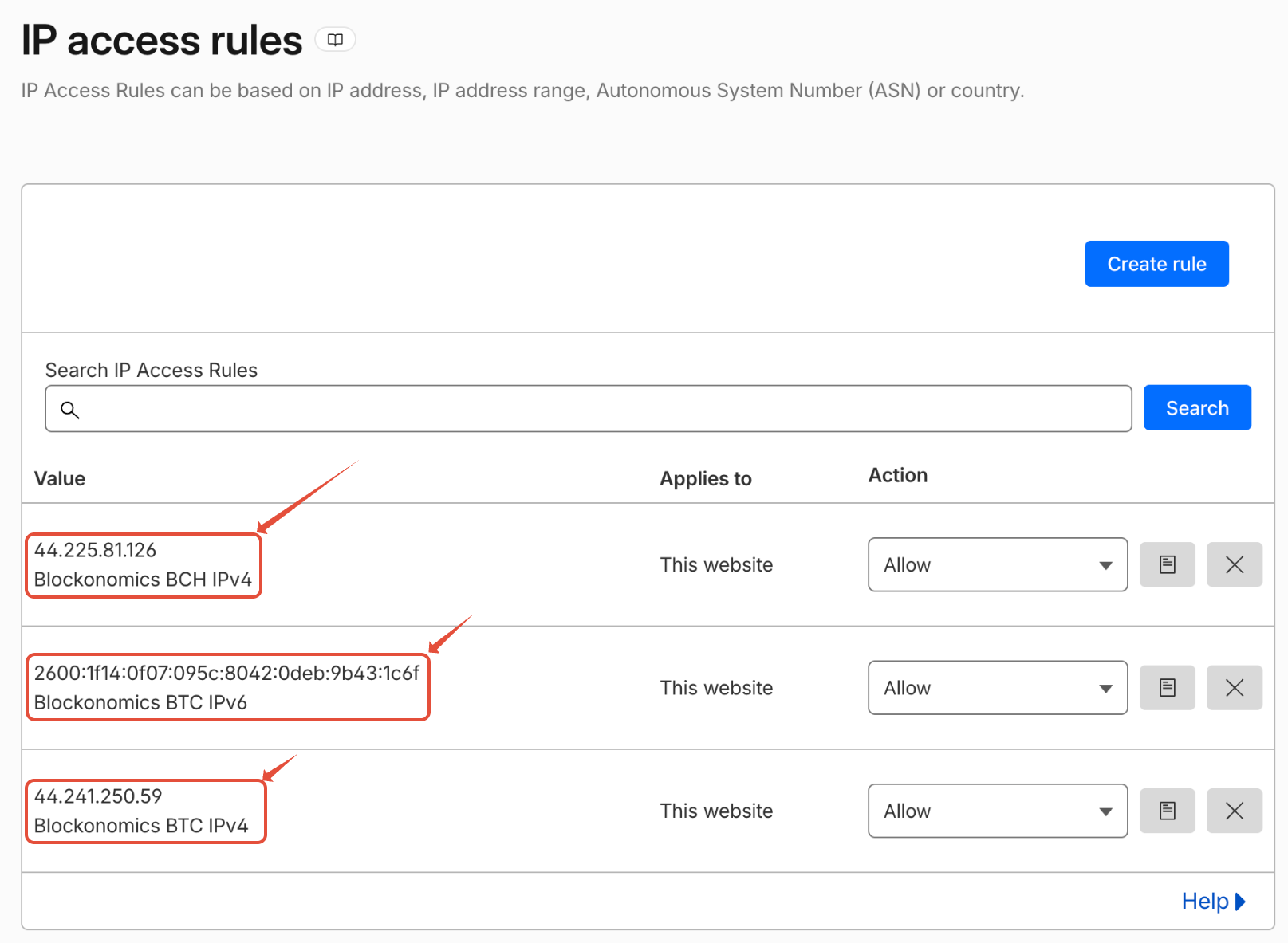Image resolution: width=1288 pixels, height=943 pixels.
Task: Open Action dropdown for 44.241.250.59
Action: point(998,811)
